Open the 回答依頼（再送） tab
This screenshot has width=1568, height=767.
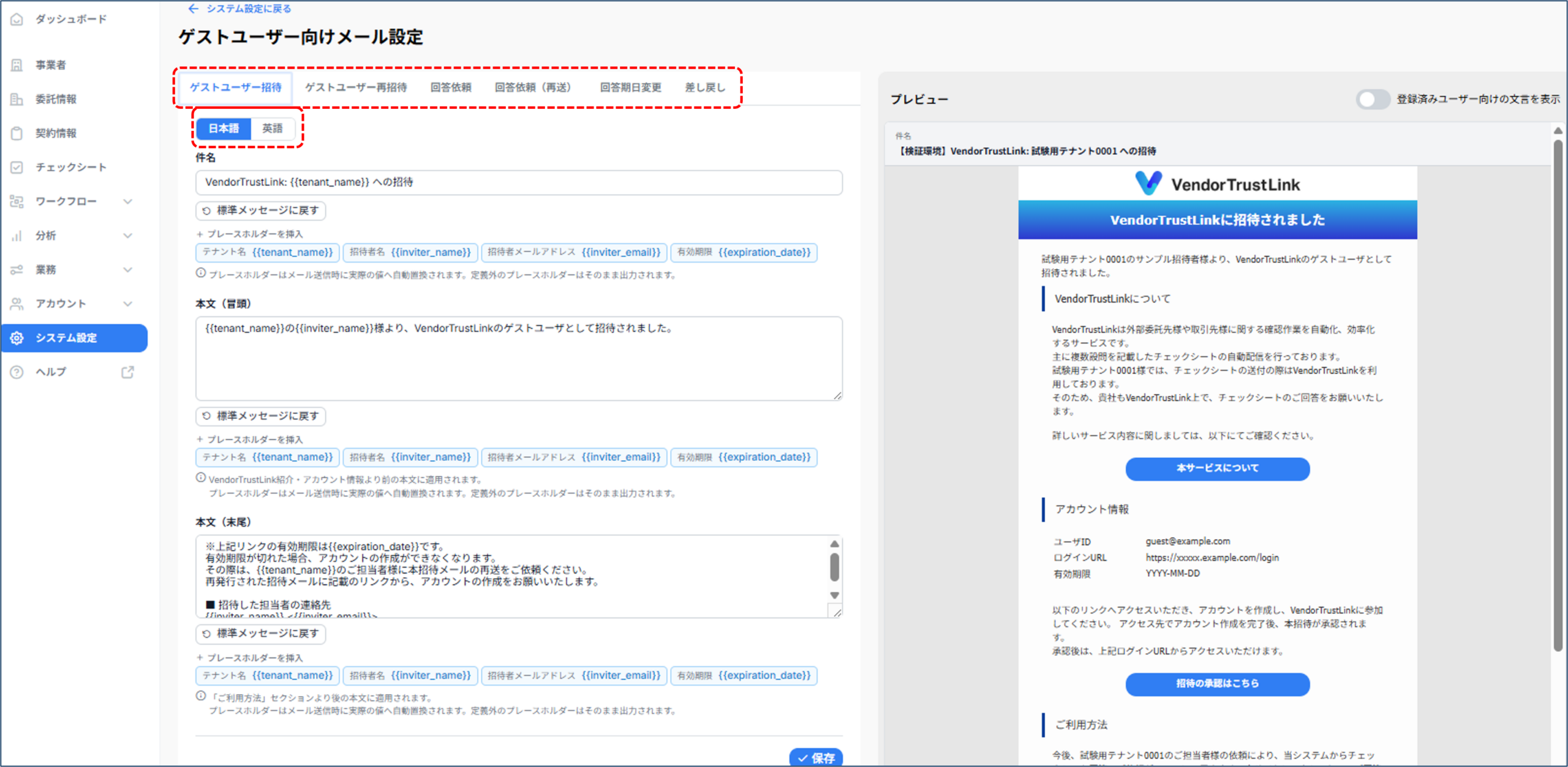(533, 88)
